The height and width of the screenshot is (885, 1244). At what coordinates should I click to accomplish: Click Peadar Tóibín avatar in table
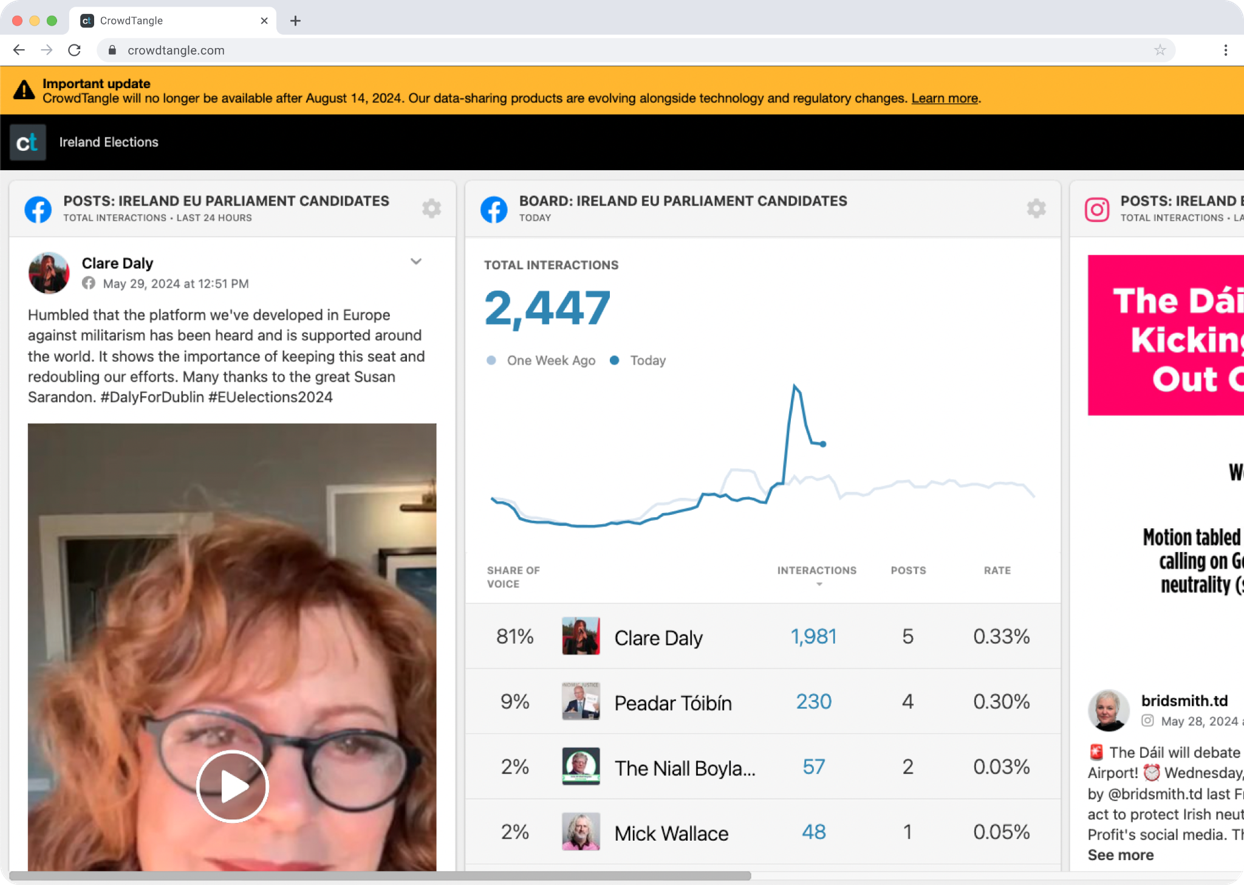pyautogui.click(x=581, y=702)
